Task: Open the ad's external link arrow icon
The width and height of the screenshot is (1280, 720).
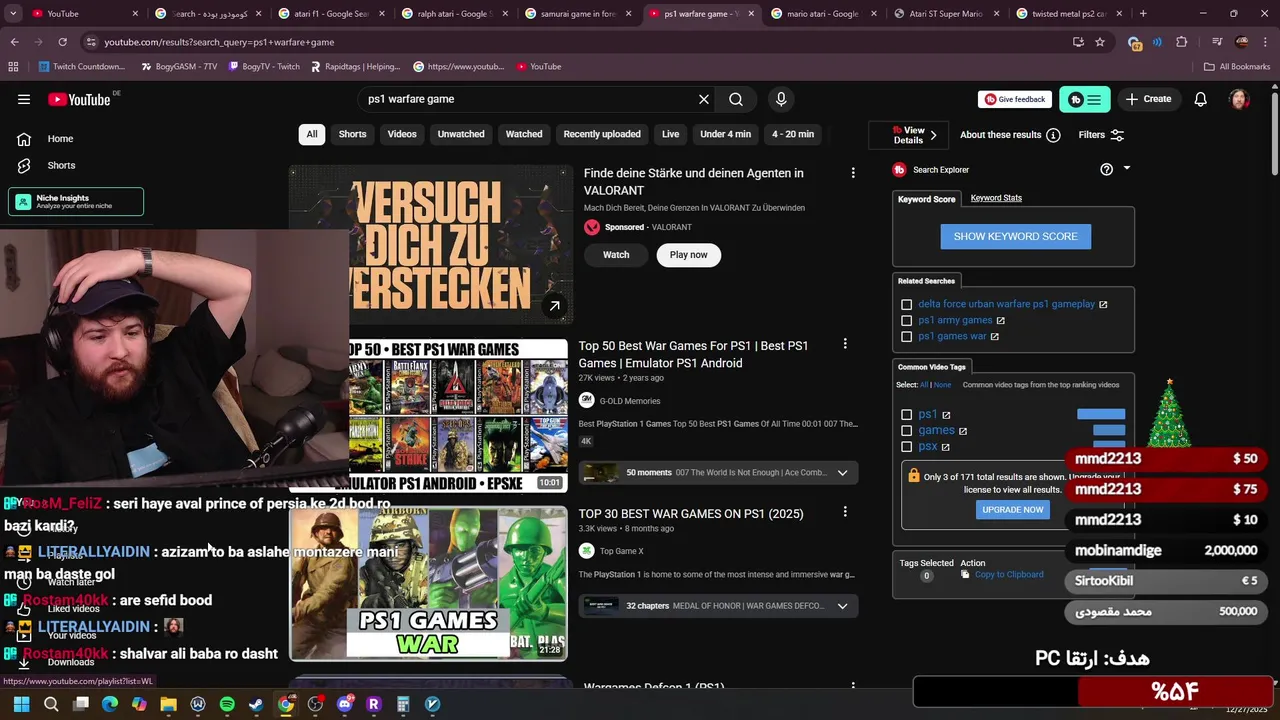Action: tap(554, 306)
